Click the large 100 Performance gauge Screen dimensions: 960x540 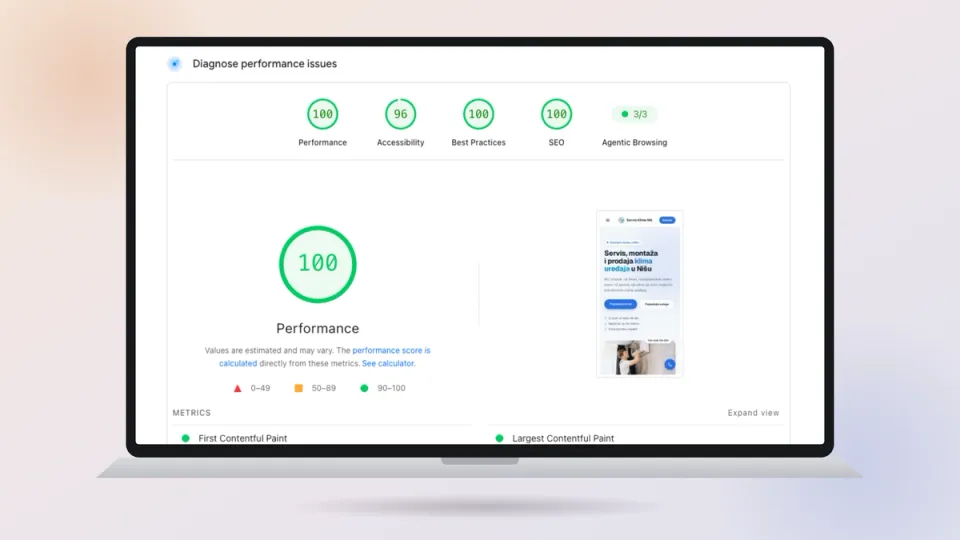tap(318, 264)
